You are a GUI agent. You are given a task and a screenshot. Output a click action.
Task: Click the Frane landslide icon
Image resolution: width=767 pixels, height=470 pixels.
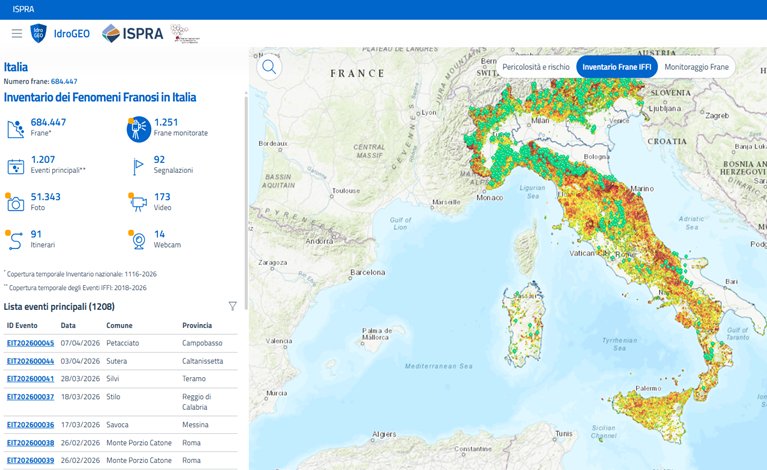[x=15, y=128]
